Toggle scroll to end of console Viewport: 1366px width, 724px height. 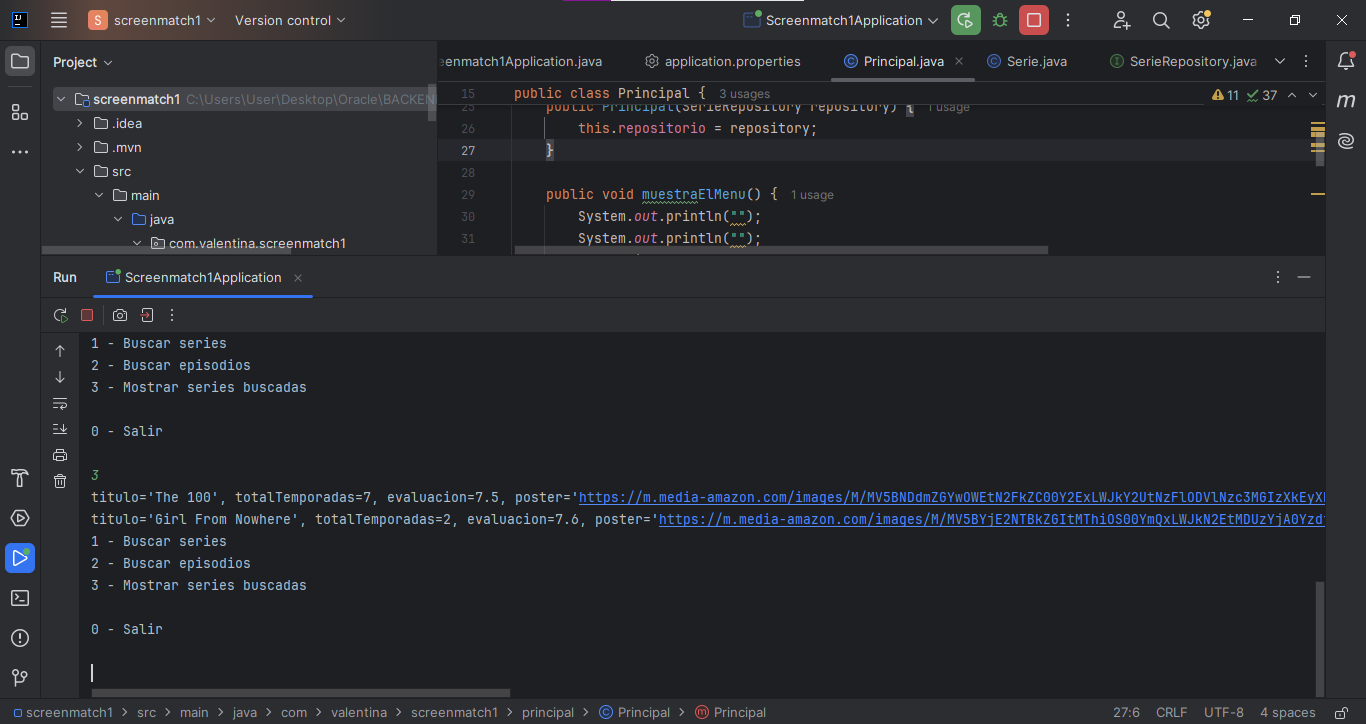[60, 429]
